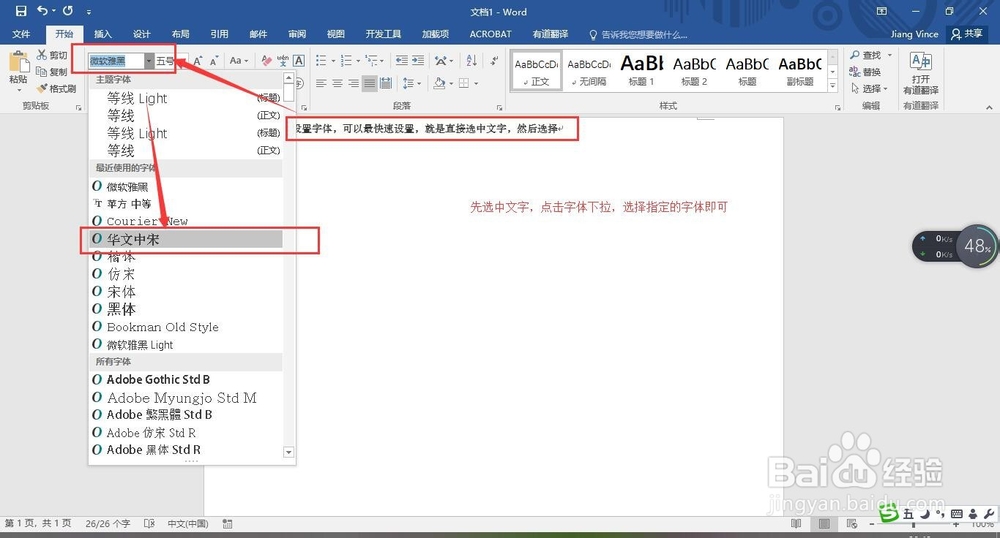Center the paragraph text
The height and width of the screenshot is (538, 1000).
tap(337, 83)
